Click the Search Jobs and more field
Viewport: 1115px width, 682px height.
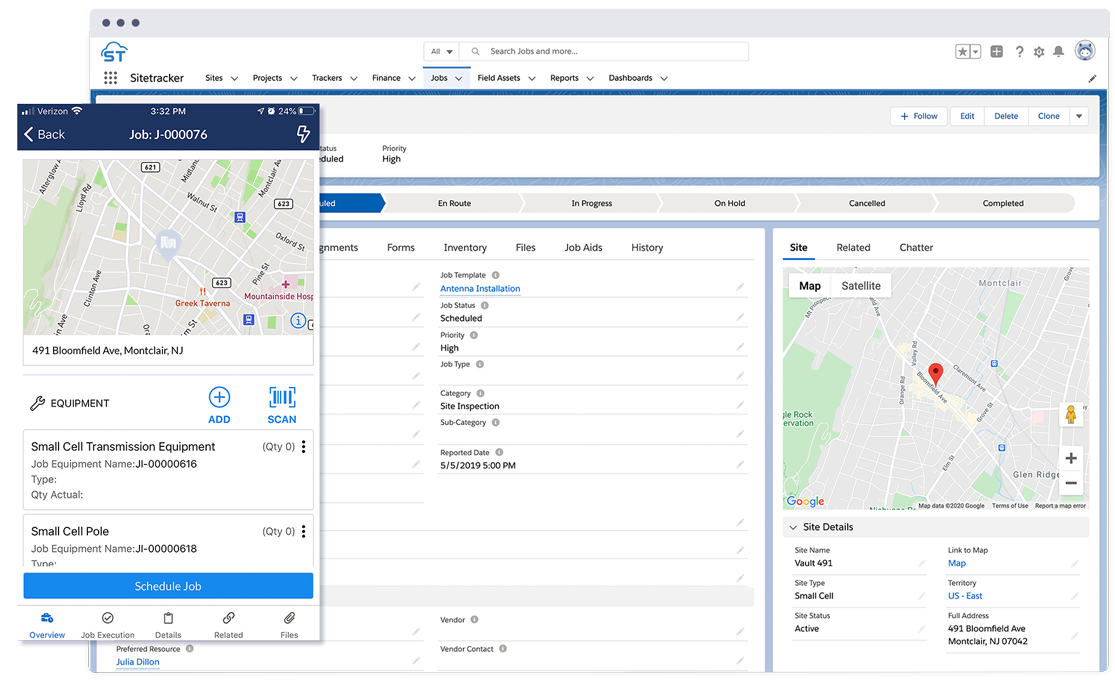(604, 51)
